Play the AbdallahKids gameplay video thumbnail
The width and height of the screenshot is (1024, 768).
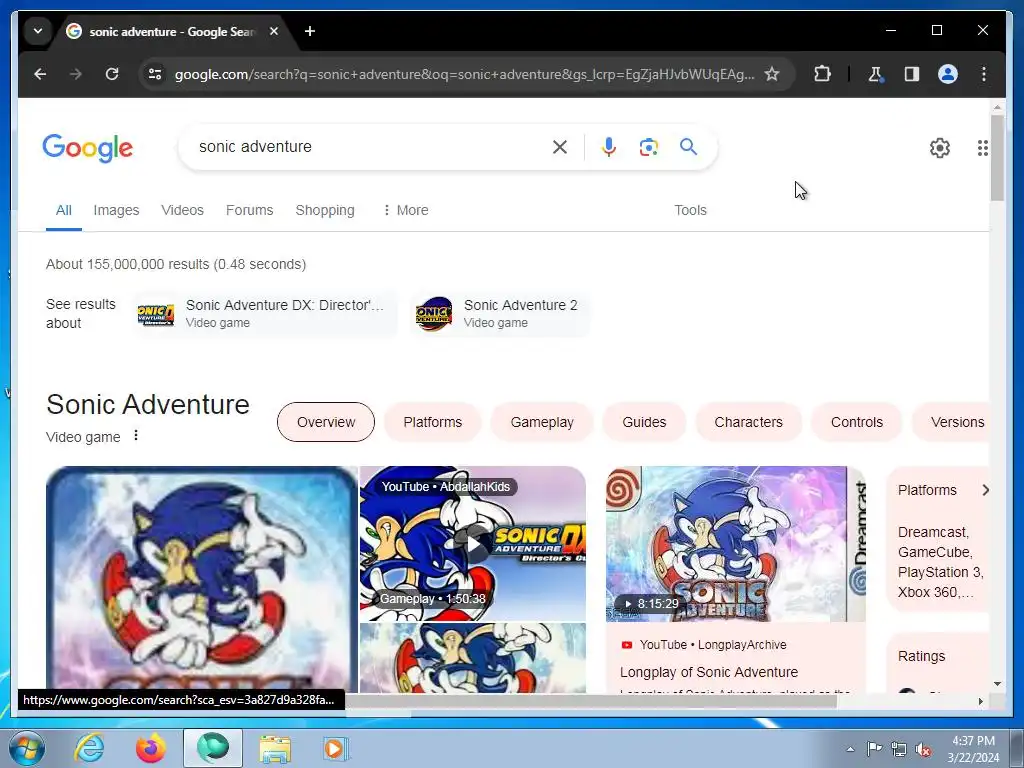473,543
